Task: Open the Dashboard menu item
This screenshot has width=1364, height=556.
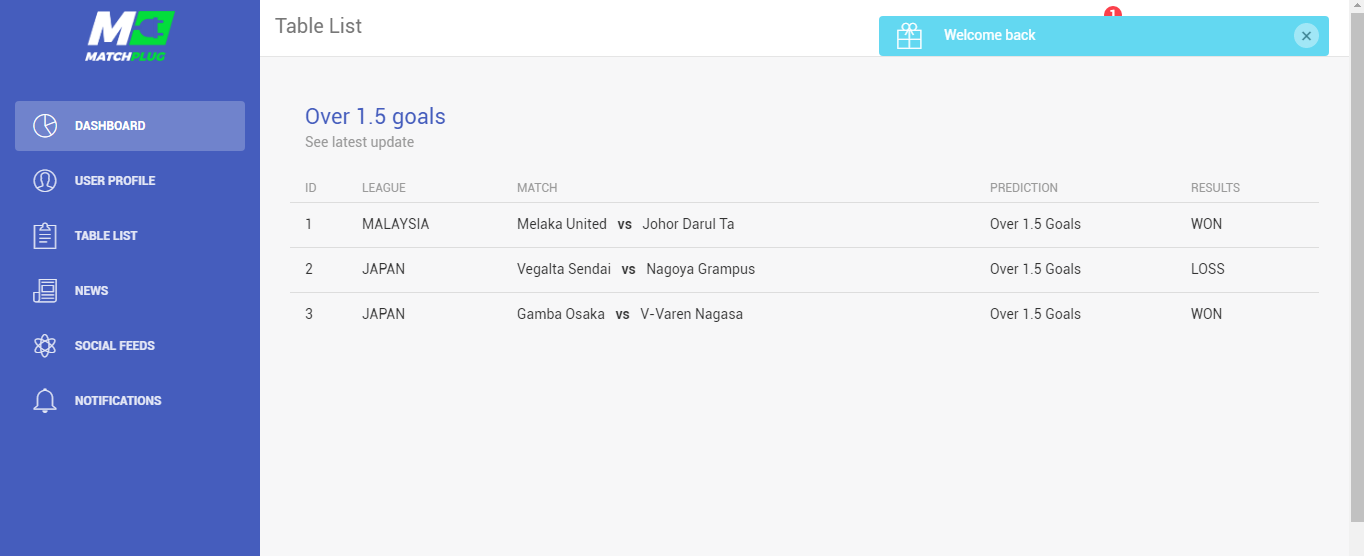Action: point(130,126)
